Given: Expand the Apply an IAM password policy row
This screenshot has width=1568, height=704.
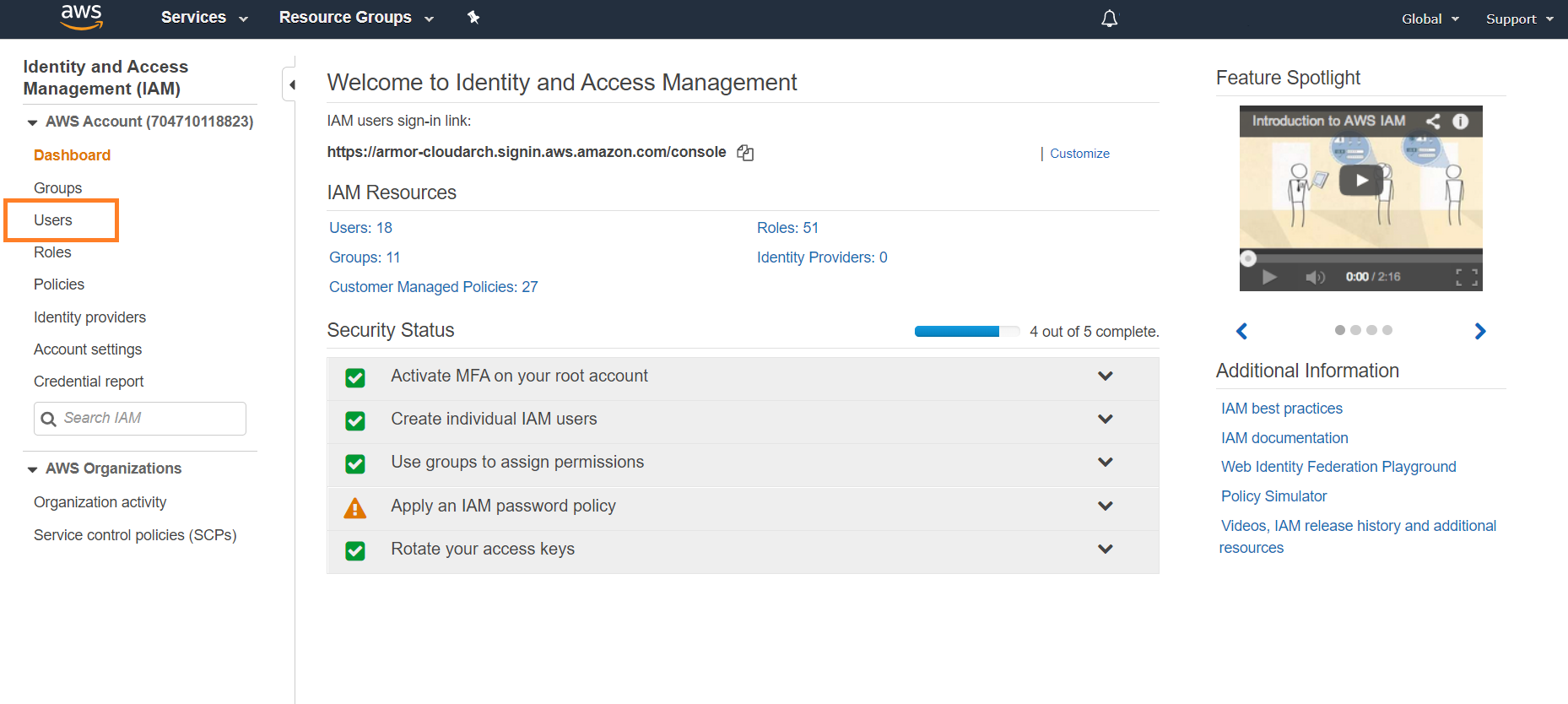Looking at the screenshot, I should tap(1105, 506).
